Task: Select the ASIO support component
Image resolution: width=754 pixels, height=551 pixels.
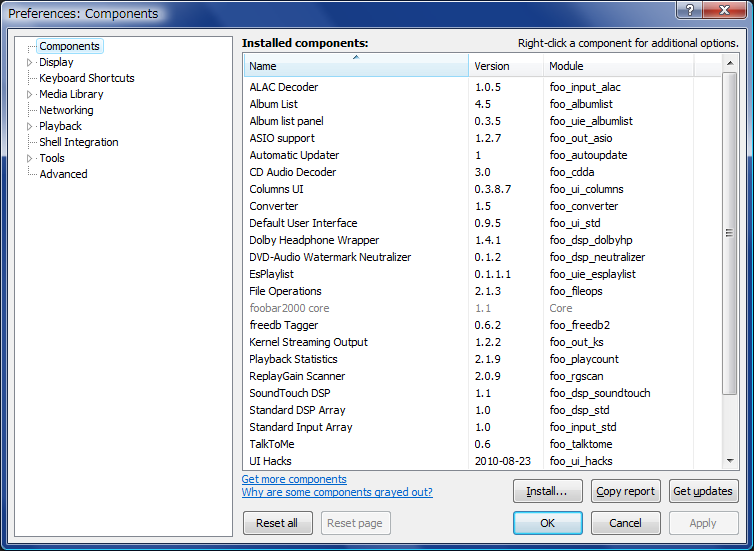Action: pyautogui.click(x=482, y=138)
